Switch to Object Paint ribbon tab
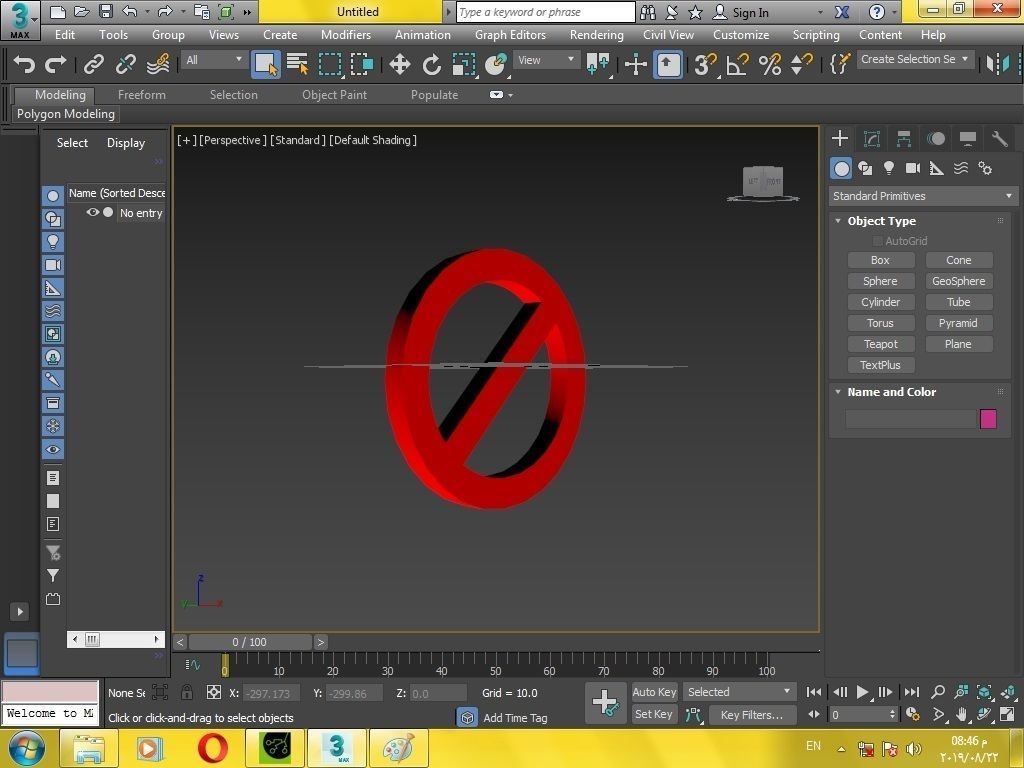This screenshot has width=1024, height=768. pos(334,95)
